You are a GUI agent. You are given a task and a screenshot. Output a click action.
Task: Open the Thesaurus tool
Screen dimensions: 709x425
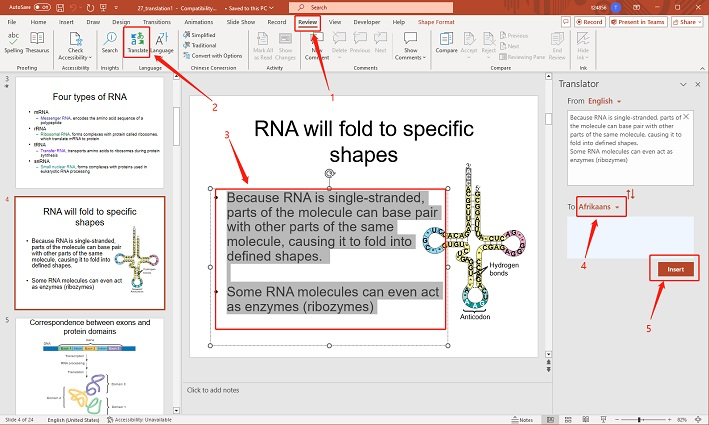click(x=37, y=42)
